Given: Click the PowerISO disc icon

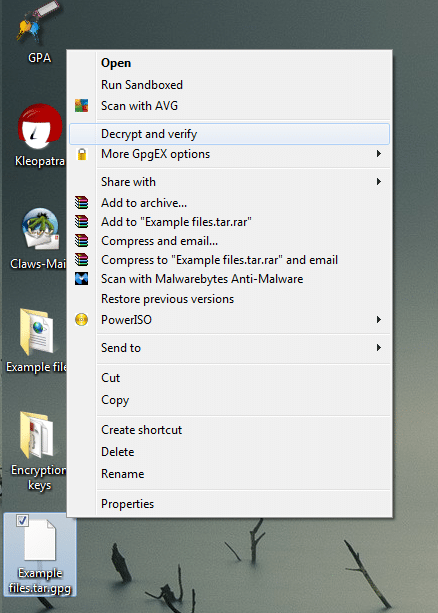Looking at the screenshot, I should click(x=81, y=319).
